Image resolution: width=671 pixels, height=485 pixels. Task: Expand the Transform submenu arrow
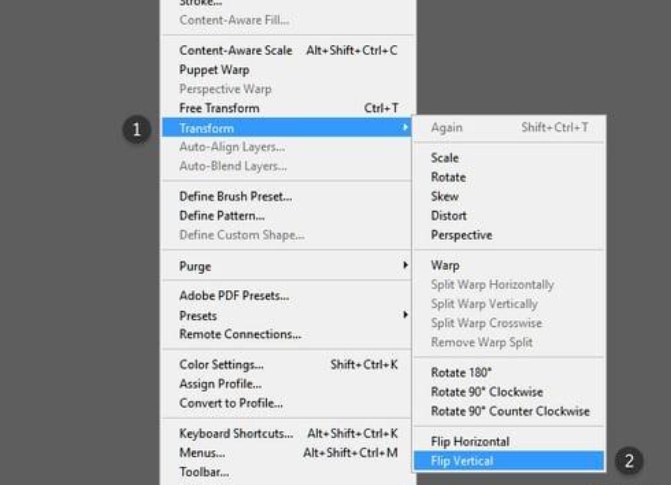click(405, 128)
